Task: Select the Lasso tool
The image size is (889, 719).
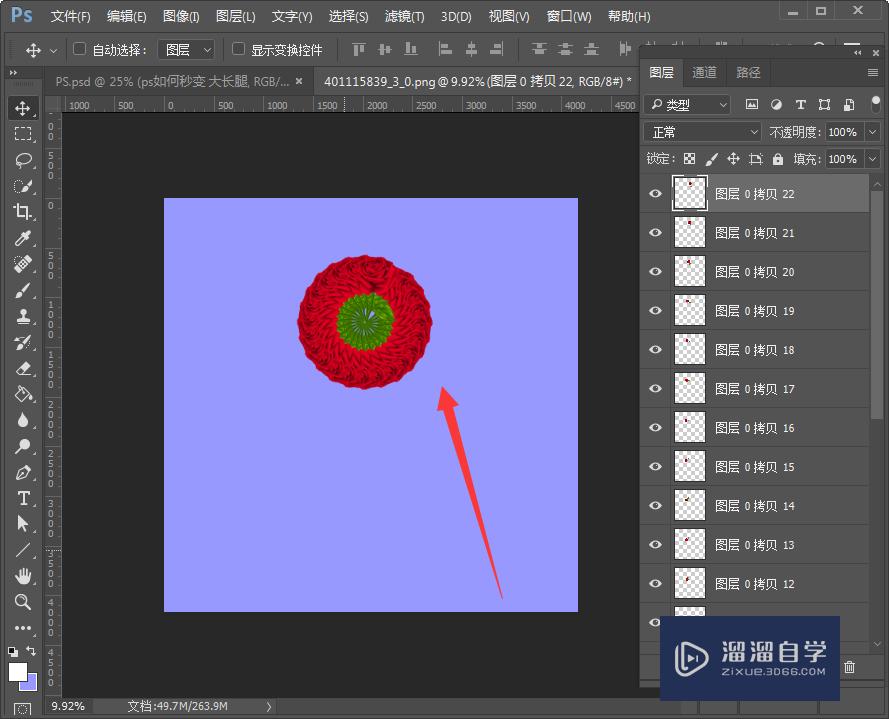Action: (x=22, y=160)
